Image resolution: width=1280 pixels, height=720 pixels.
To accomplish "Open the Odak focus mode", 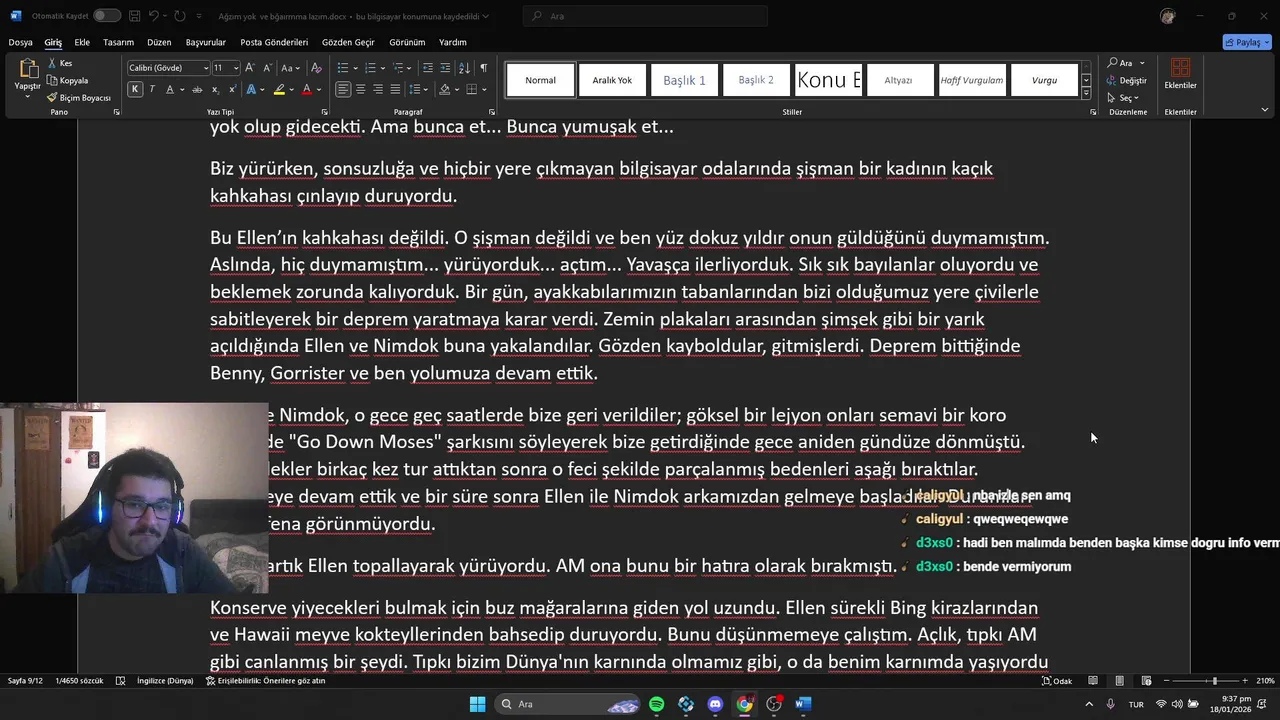I will (x=1056, y=681).
